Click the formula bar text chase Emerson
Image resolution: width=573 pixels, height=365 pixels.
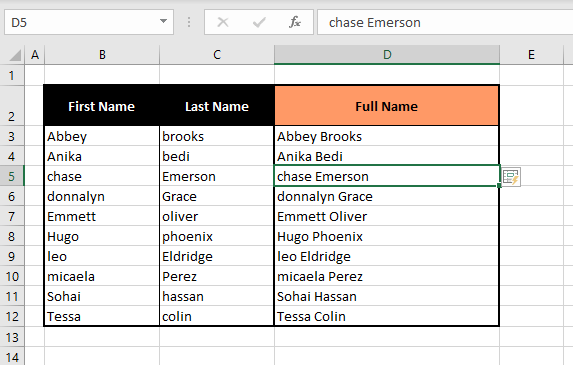375,23
